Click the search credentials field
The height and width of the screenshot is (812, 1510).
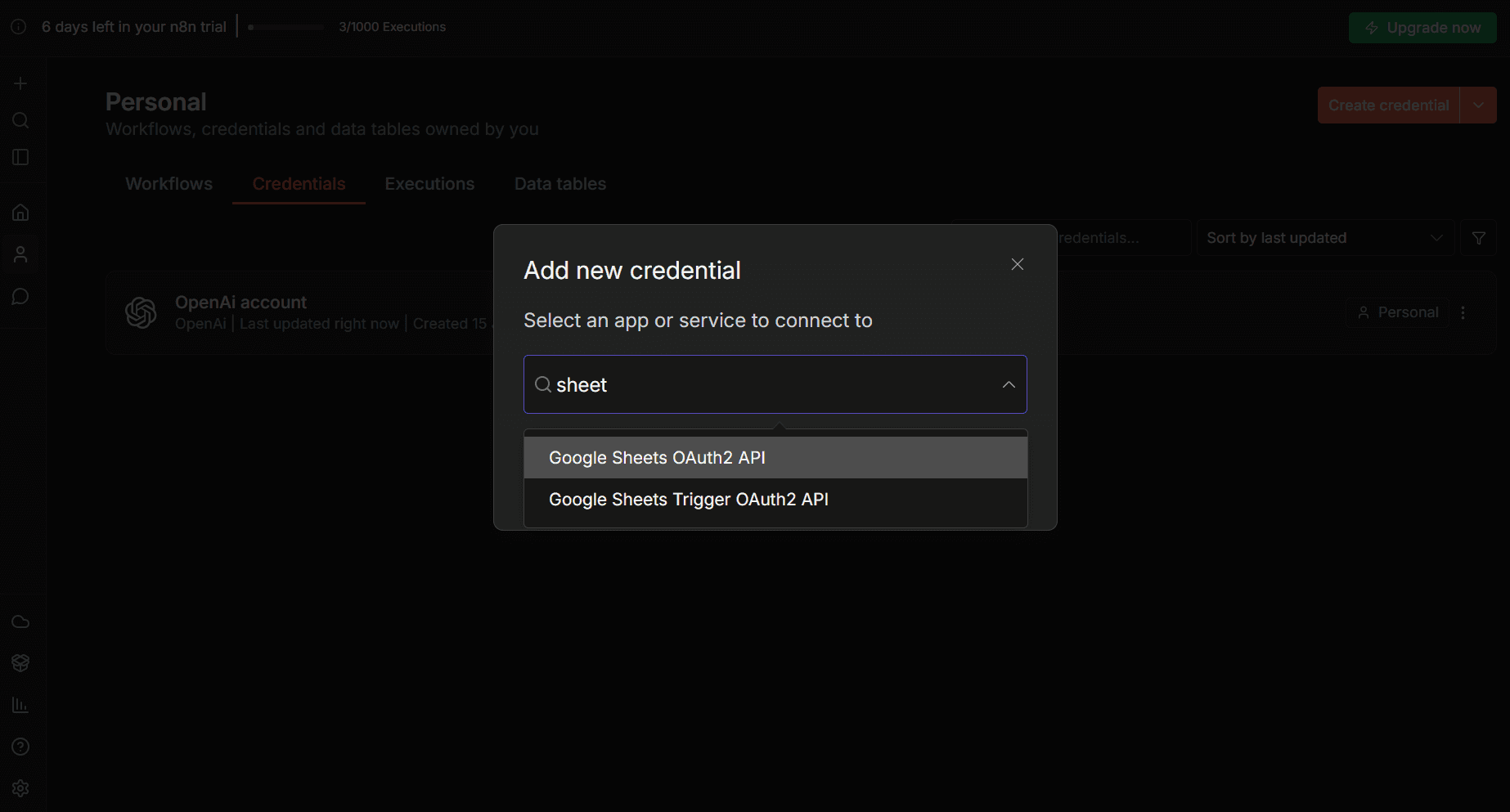coord(1123,238)
